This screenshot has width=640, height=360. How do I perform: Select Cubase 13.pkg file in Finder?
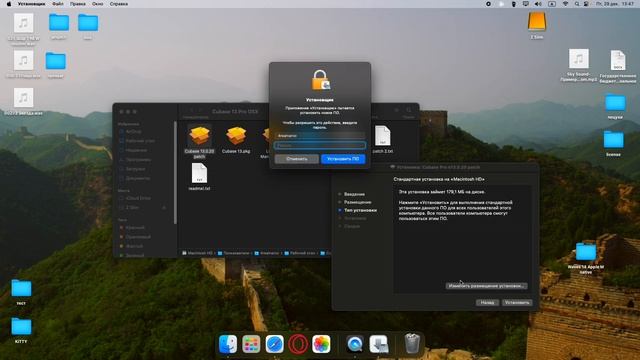pyautogui.click(x=236, y=140)
